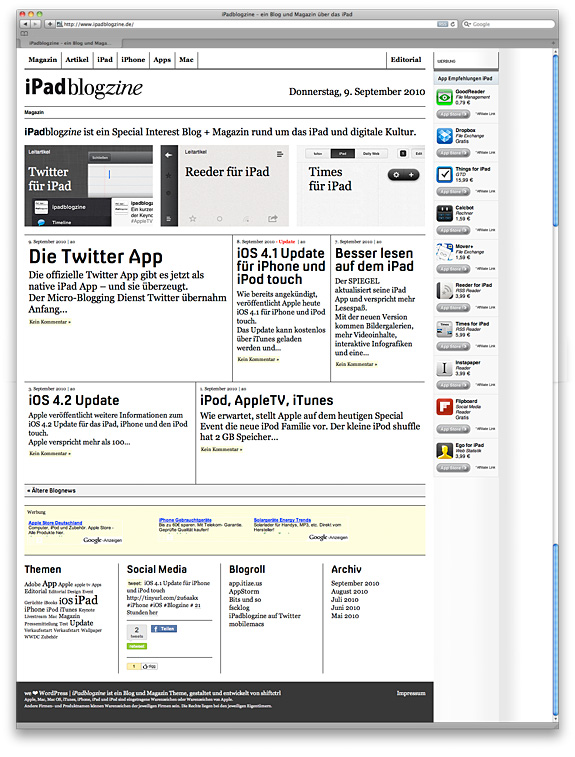This screenshot has height=757, width=575.
Task: Click the Facebook Teilen share button
Action: pyautogui.click(x=164, y=629)
